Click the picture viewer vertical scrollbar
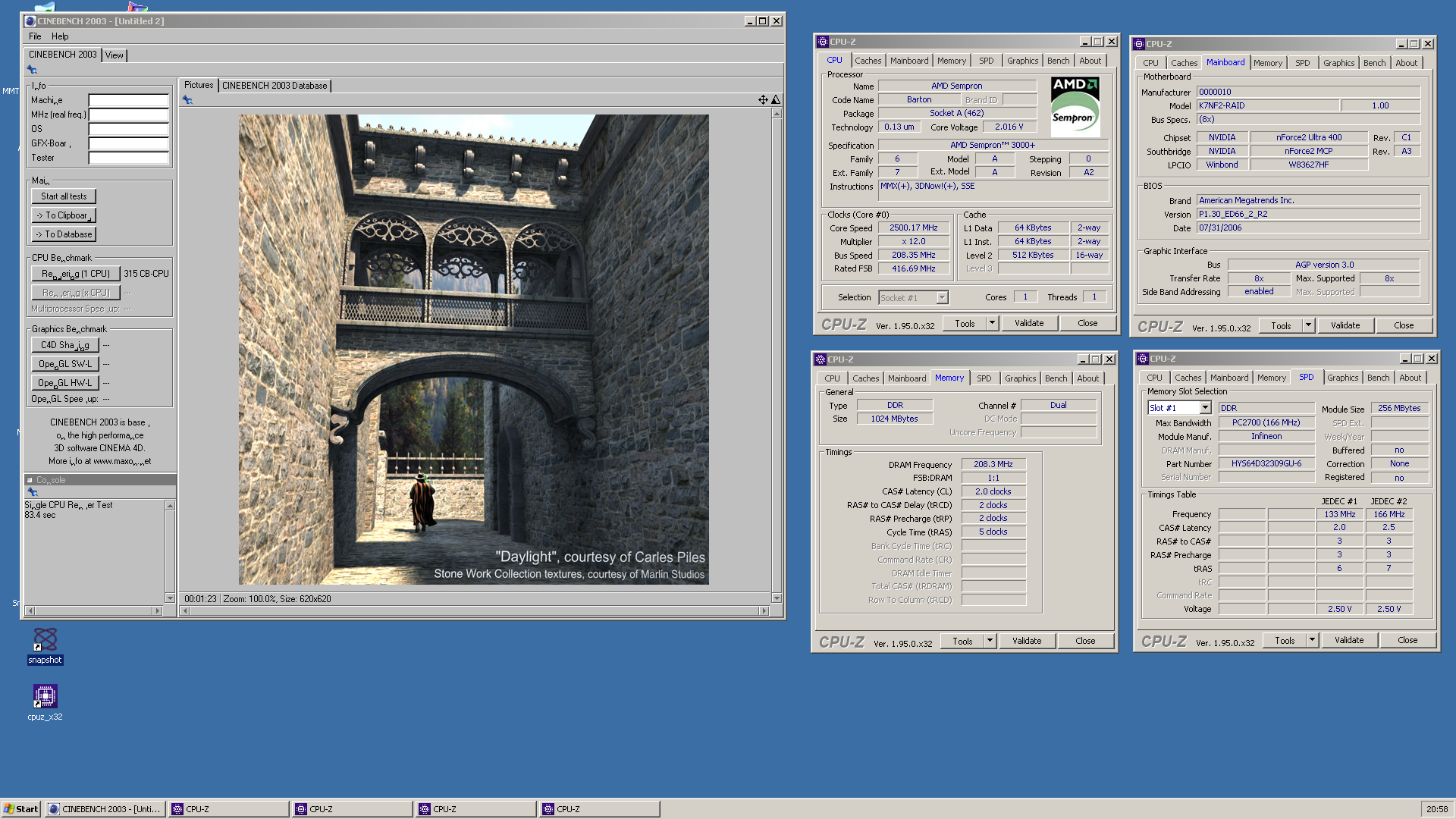This screenshot has width=1456, height=819. click(x=777, y=356)
